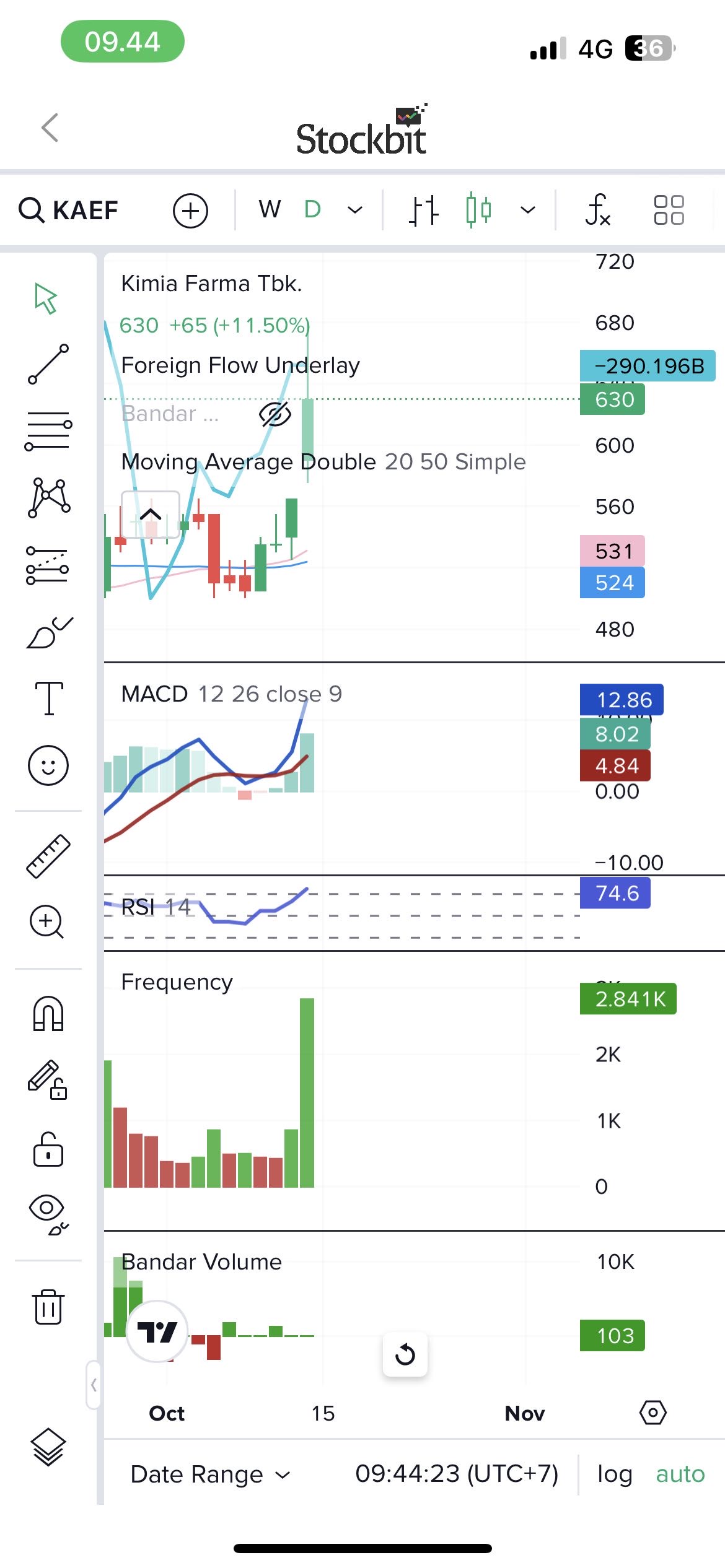This screenshot has height=1568, width=725.
Task: Expand the timeframe interval dropdown
Action: (x=355, y=210)
